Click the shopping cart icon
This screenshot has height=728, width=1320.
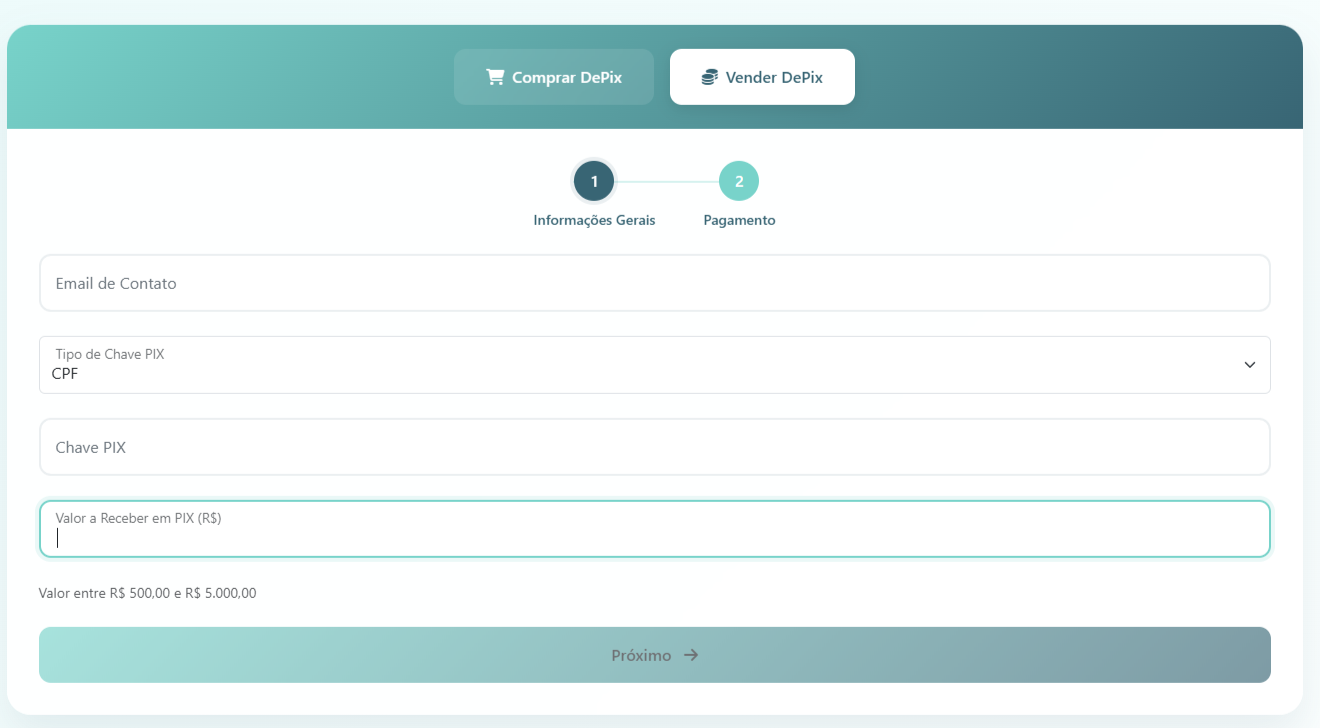[x=495, y=77]
